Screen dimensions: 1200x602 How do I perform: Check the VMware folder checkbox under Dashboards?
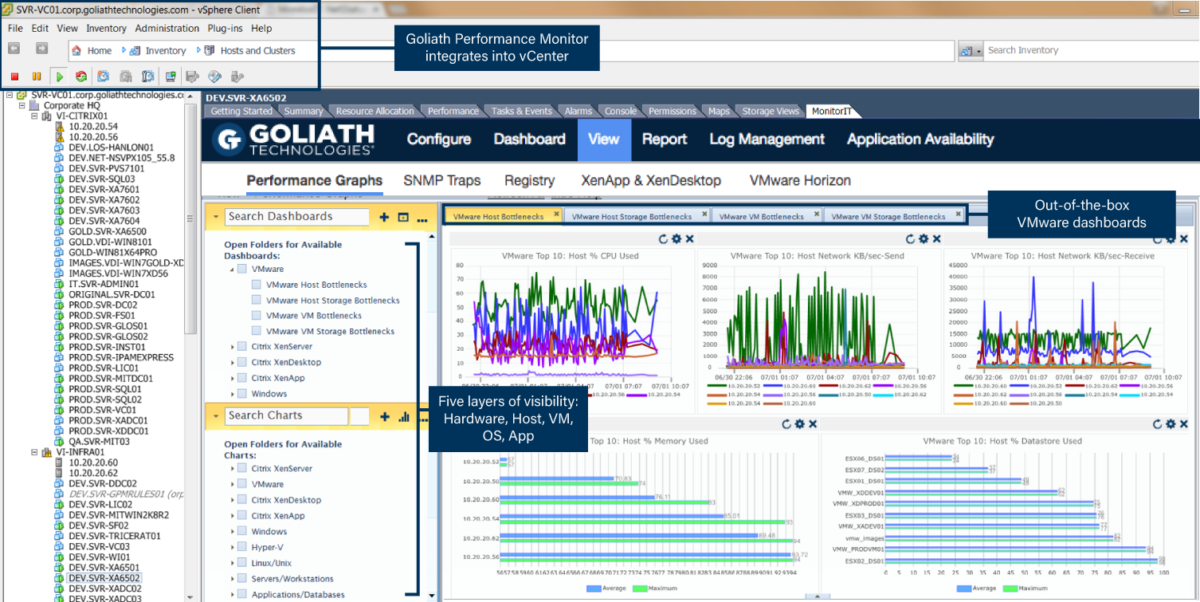tap(240, 269)
